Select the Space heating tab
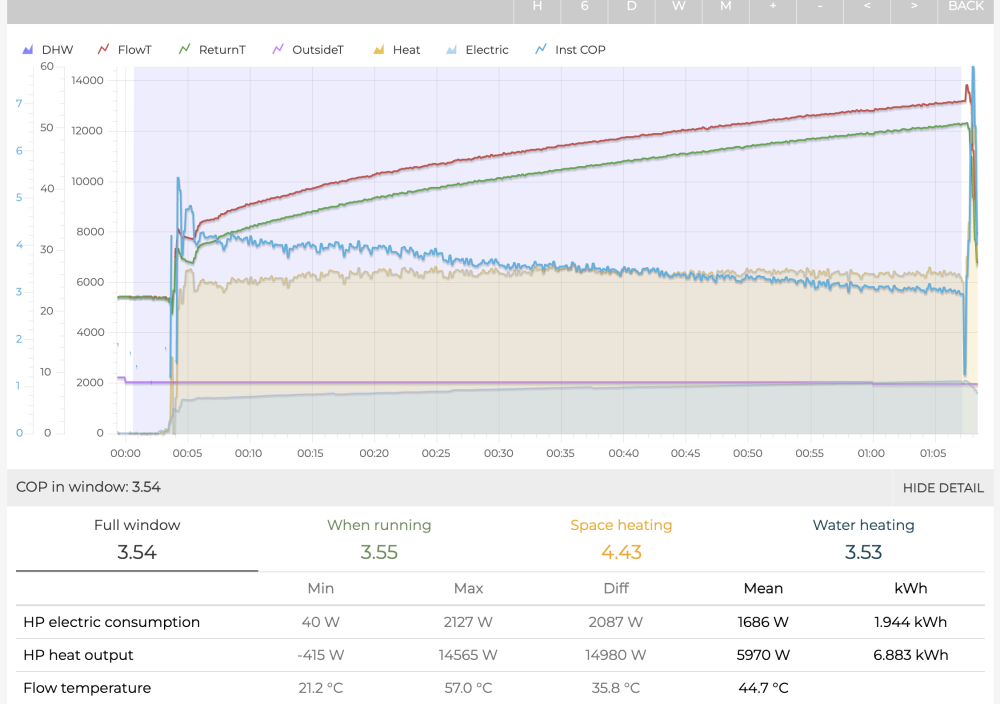The image size is (1000, 704). pyautogui.click(x=621, y=539)
